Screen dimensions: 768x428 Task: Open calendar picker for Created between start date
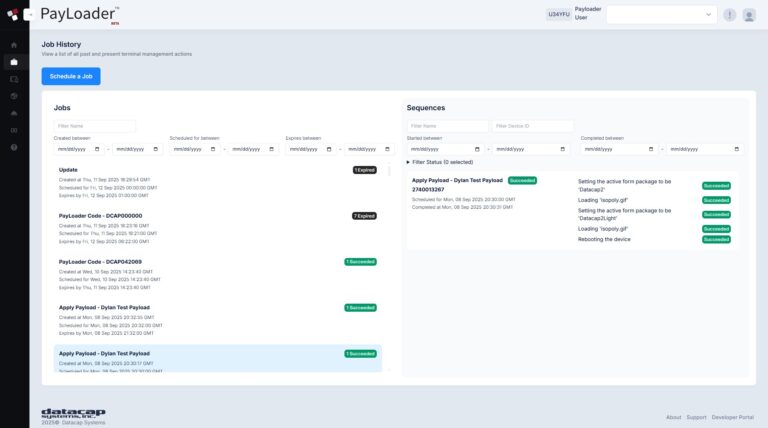pos(97,149)
